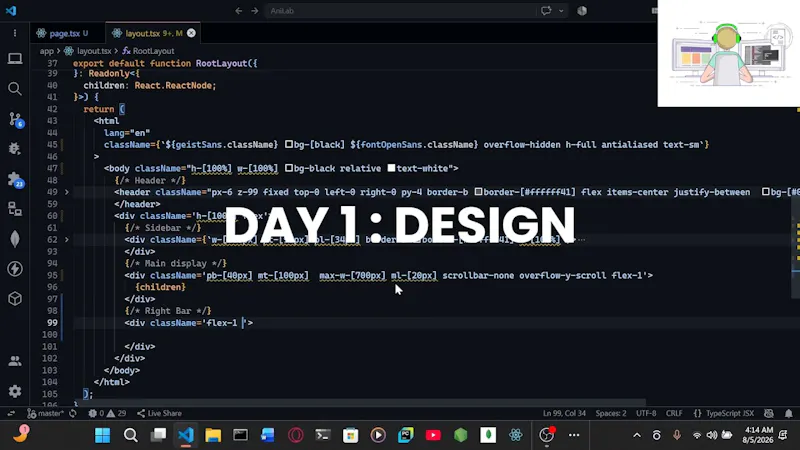Viewport: 800px width, 450px height.
Task: Click the Copilot status icon in status bar
Action: [x=769, y=413]
